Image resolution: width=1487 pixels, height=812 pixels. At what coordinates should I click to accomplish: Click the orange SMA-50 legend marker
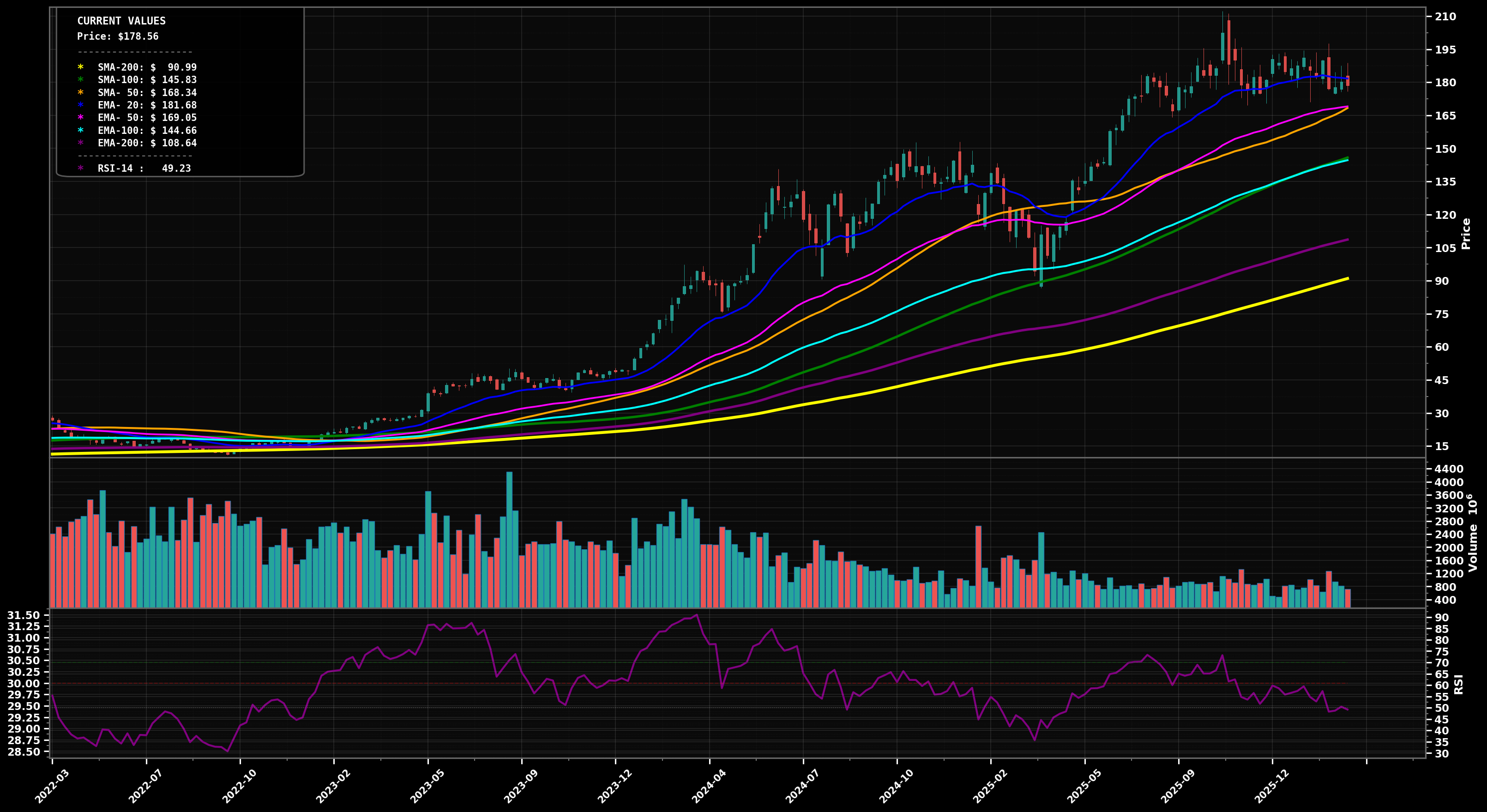[81, 92]
